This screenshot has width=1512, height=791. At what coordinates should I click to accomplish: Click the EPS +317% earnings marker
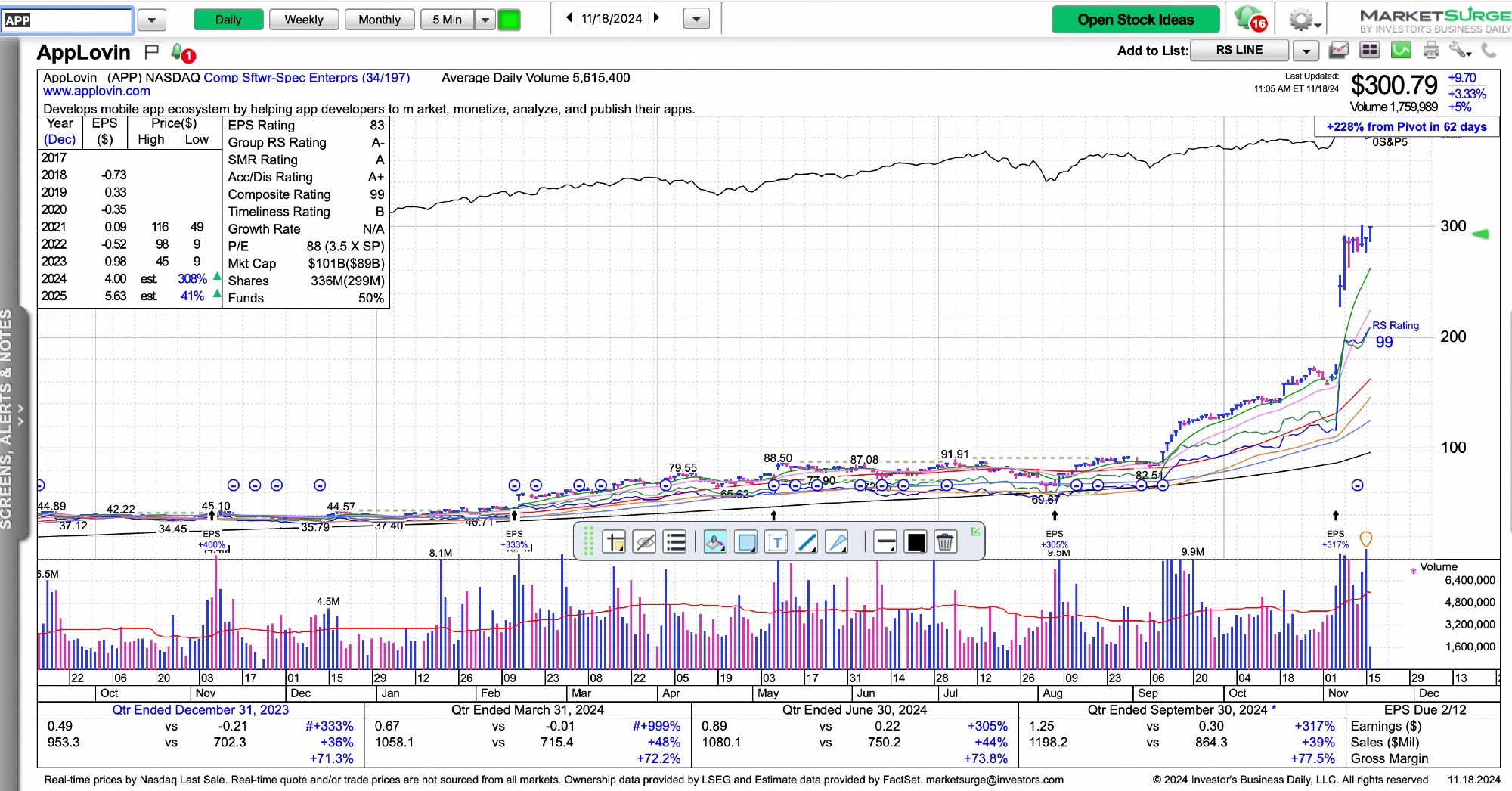pyautogui.click(x=1335, y=538)
